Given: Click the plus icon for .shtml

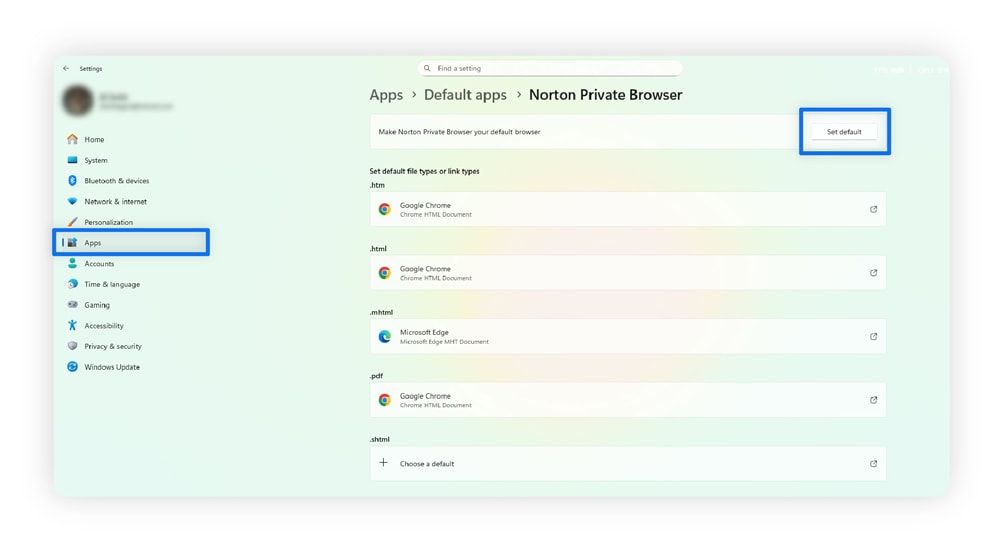Looking at the screenshot, I should coord(383,463).
